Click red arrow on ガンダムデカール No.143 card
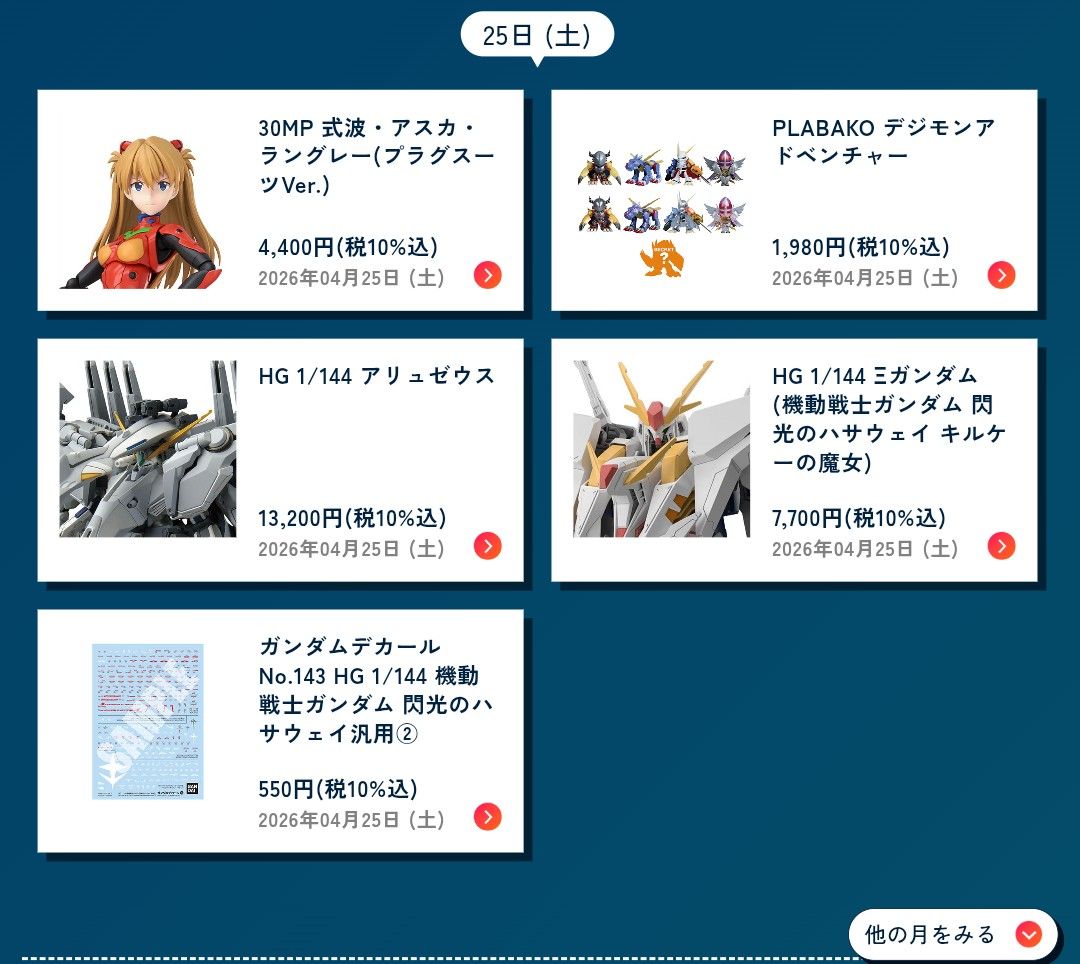1080x964 pixels. (x=488, y=817)
